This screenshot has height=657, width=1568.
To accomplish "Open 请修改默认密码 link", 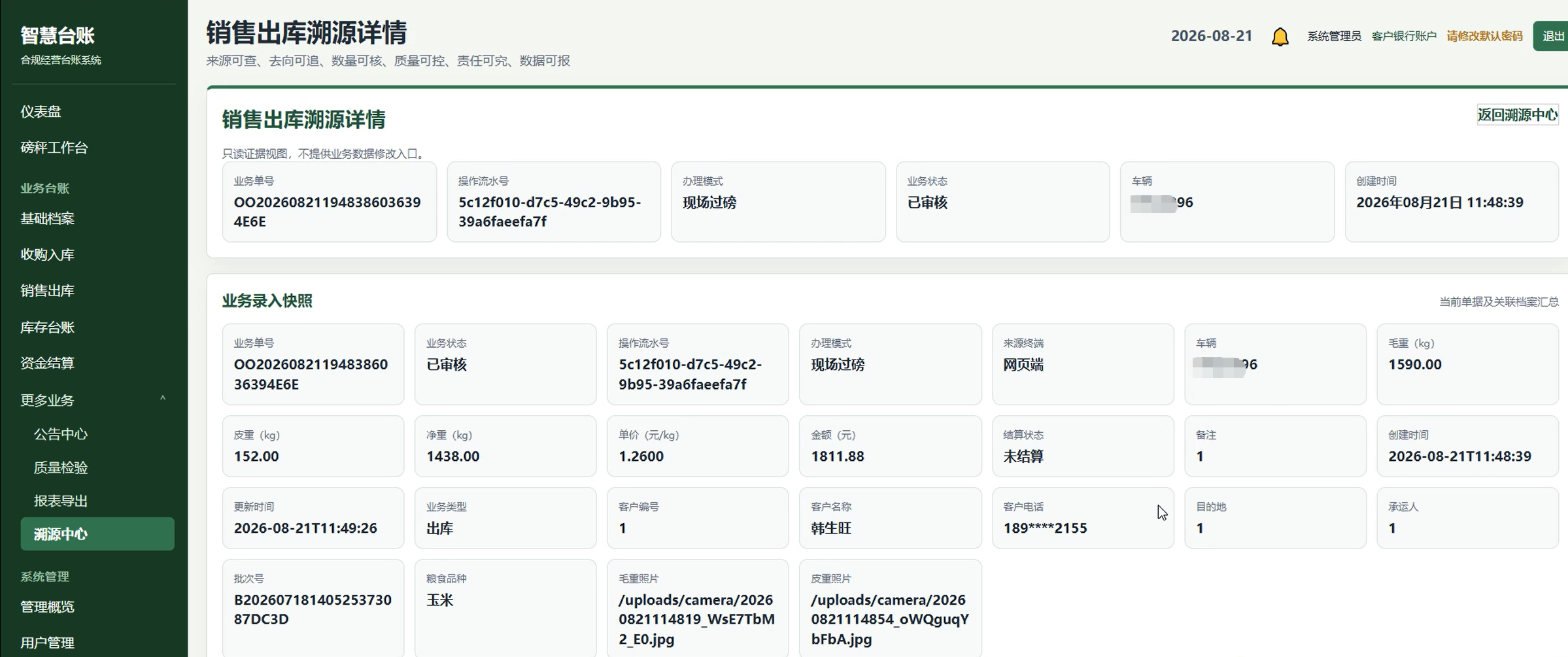I will pyautogui.click(x=1484, y=36).
